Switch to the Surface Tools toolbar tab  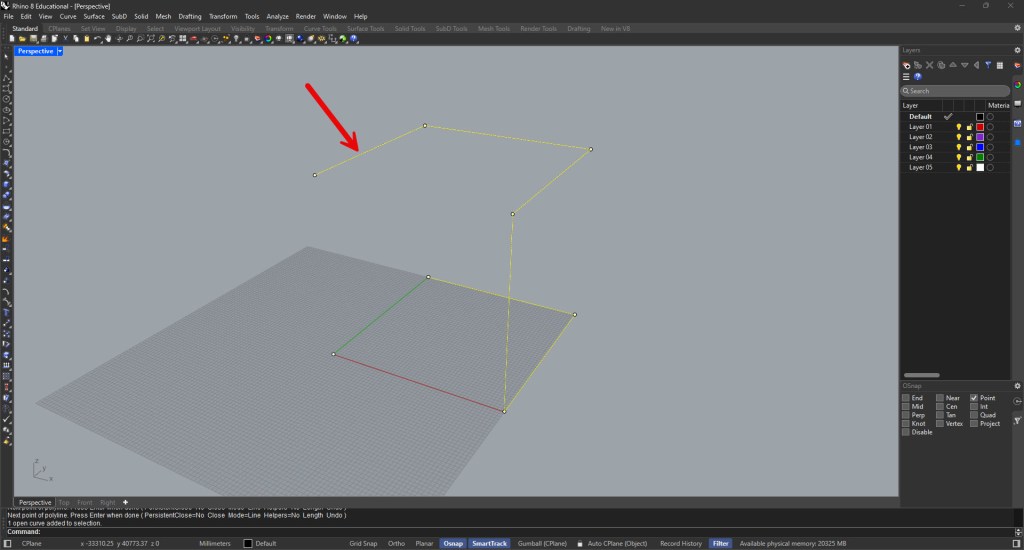point(367,28)
